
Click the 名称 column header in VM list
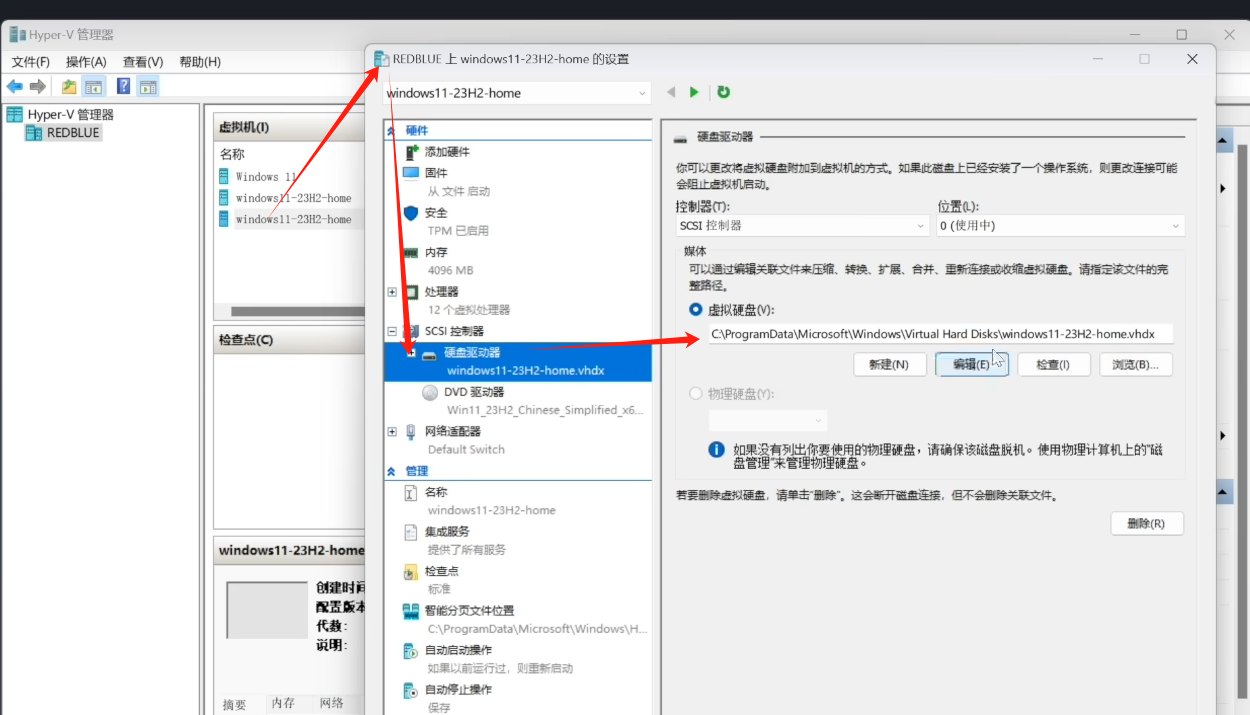point(232,154)
